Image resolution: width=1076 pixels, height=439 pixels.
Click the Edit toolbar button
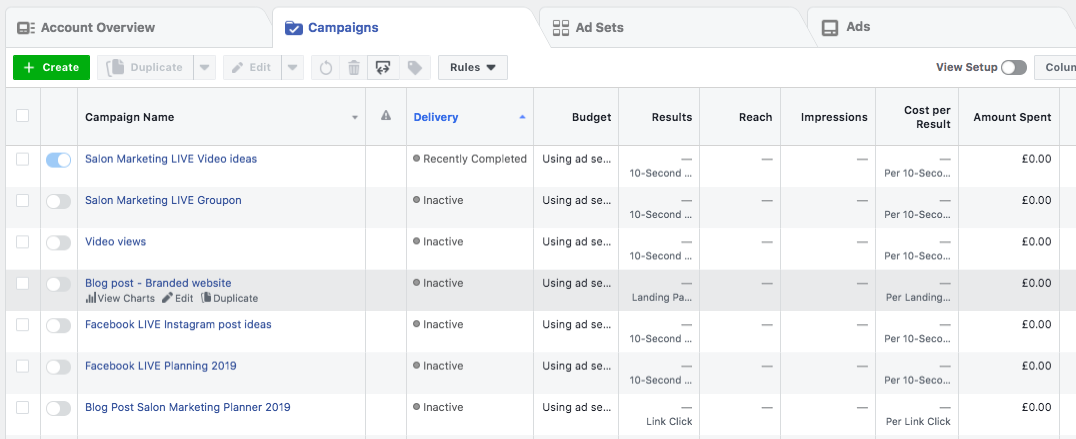click(x=252, y=67)
